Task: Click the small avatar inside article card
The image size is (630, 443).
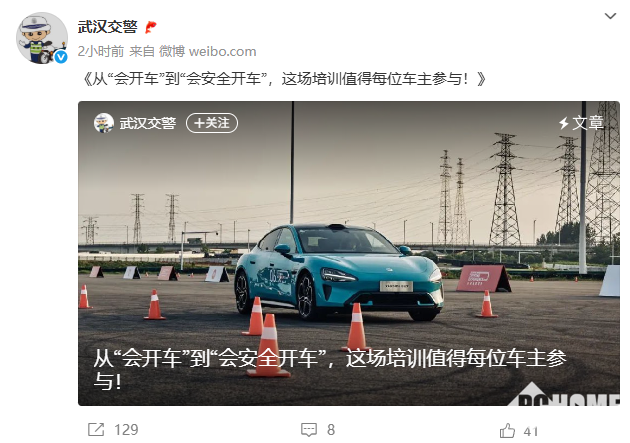Action: [x=104, y=123]
